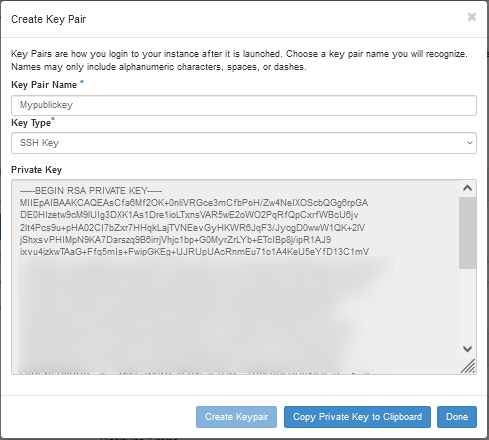Click the Key Type label

31,123
